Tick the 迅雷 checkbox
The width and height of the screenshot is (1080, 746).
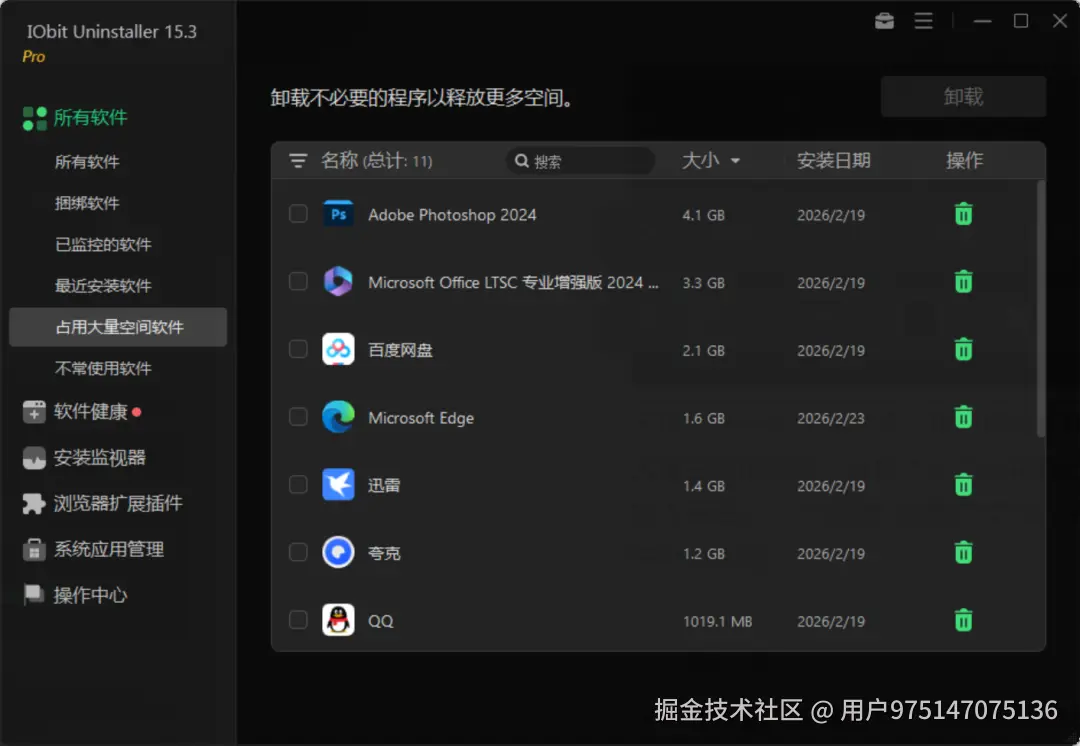(298, 485)
